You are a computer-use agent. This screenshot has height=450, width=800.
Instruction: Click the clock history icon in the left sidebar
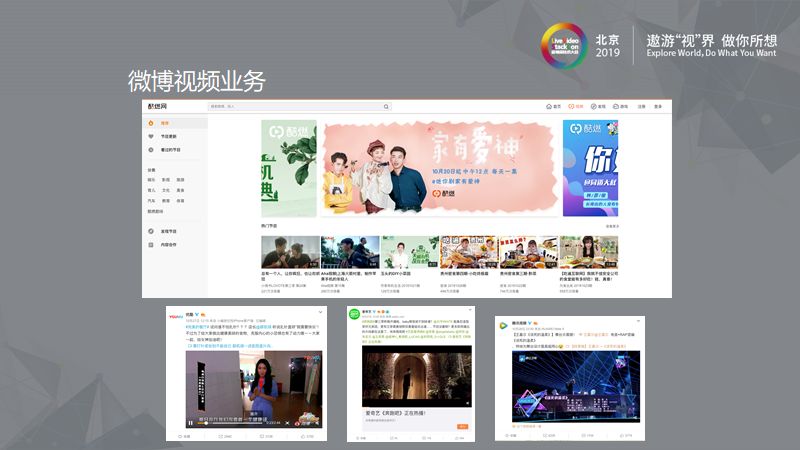[x=151, y=150]
